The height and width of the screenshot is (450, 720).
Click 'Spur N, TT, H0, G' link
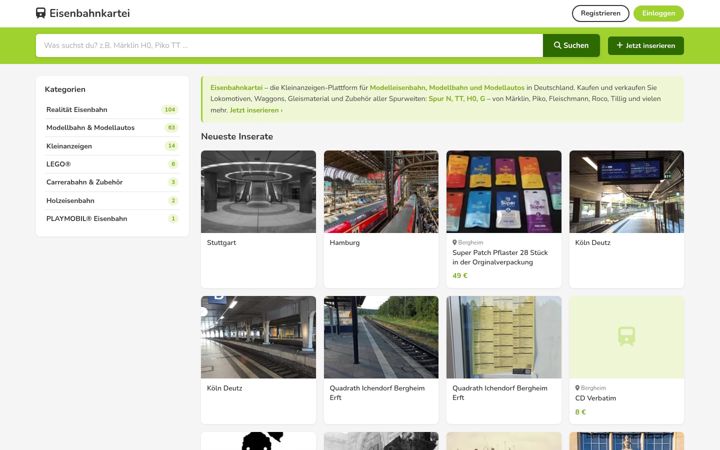(x=456, y=99)
